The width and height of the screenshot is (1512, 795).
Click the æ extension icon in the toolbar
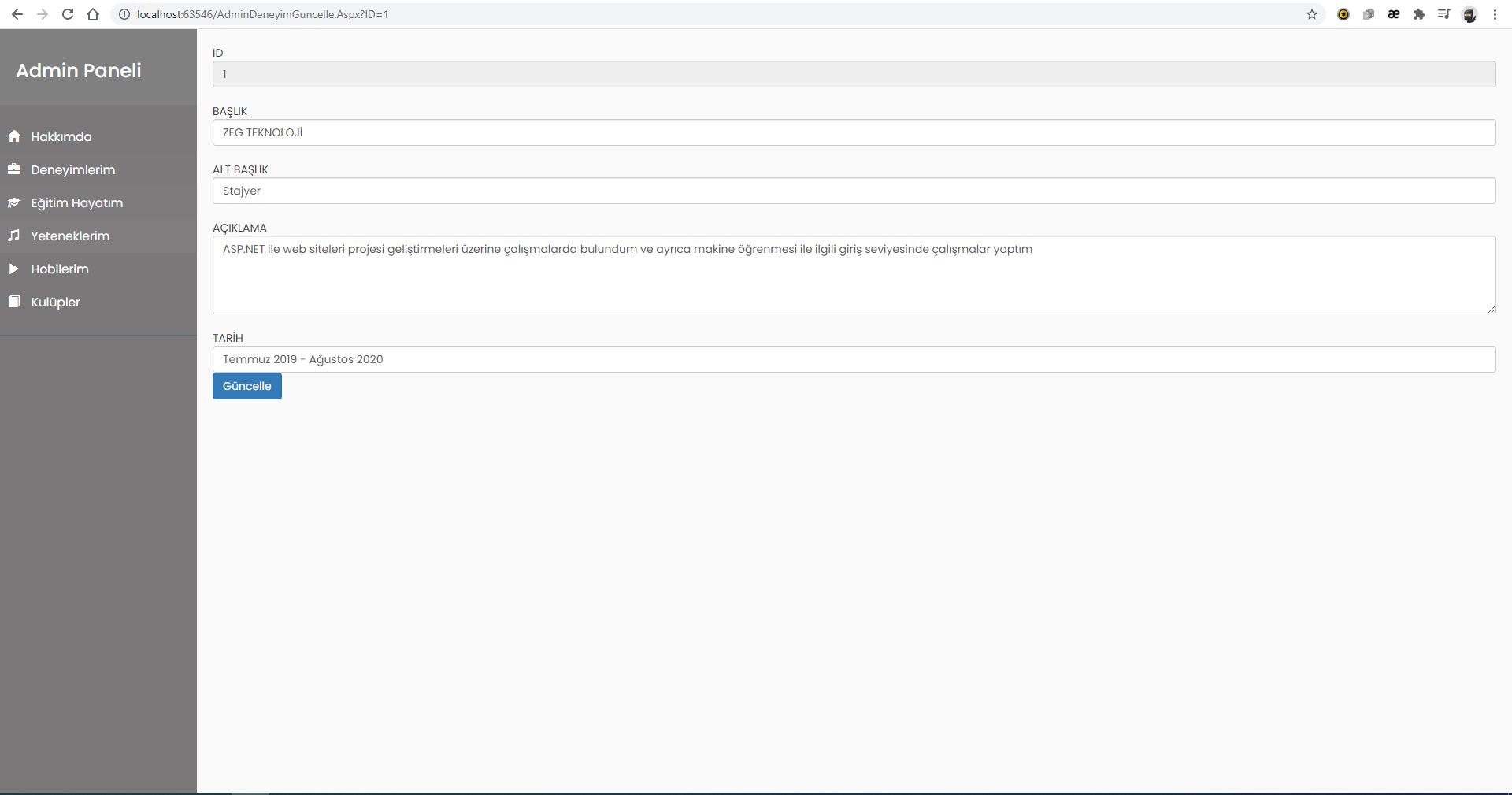tap(1394, 14)
